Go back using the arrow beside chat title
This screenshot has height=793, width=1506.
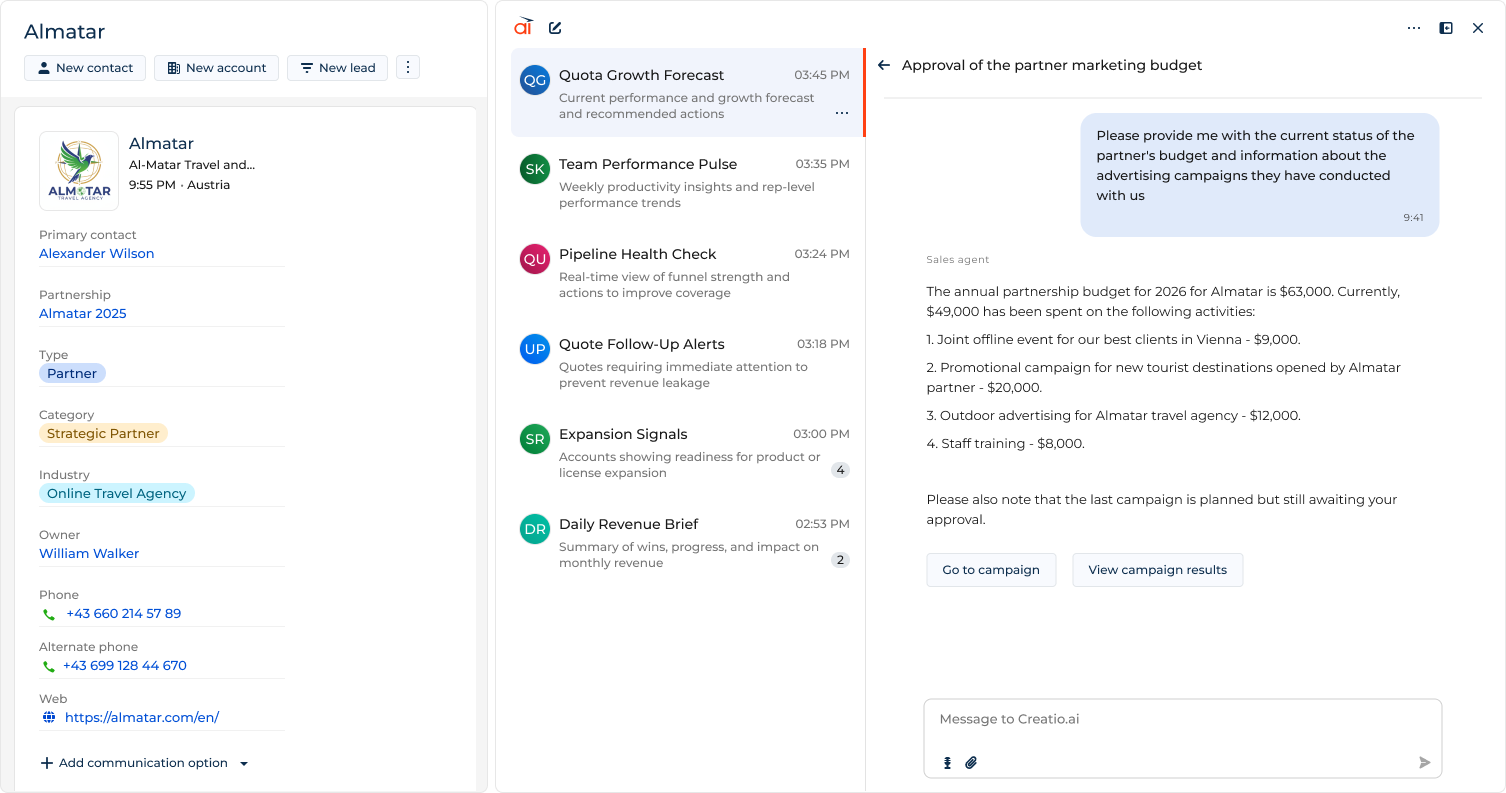883,65
